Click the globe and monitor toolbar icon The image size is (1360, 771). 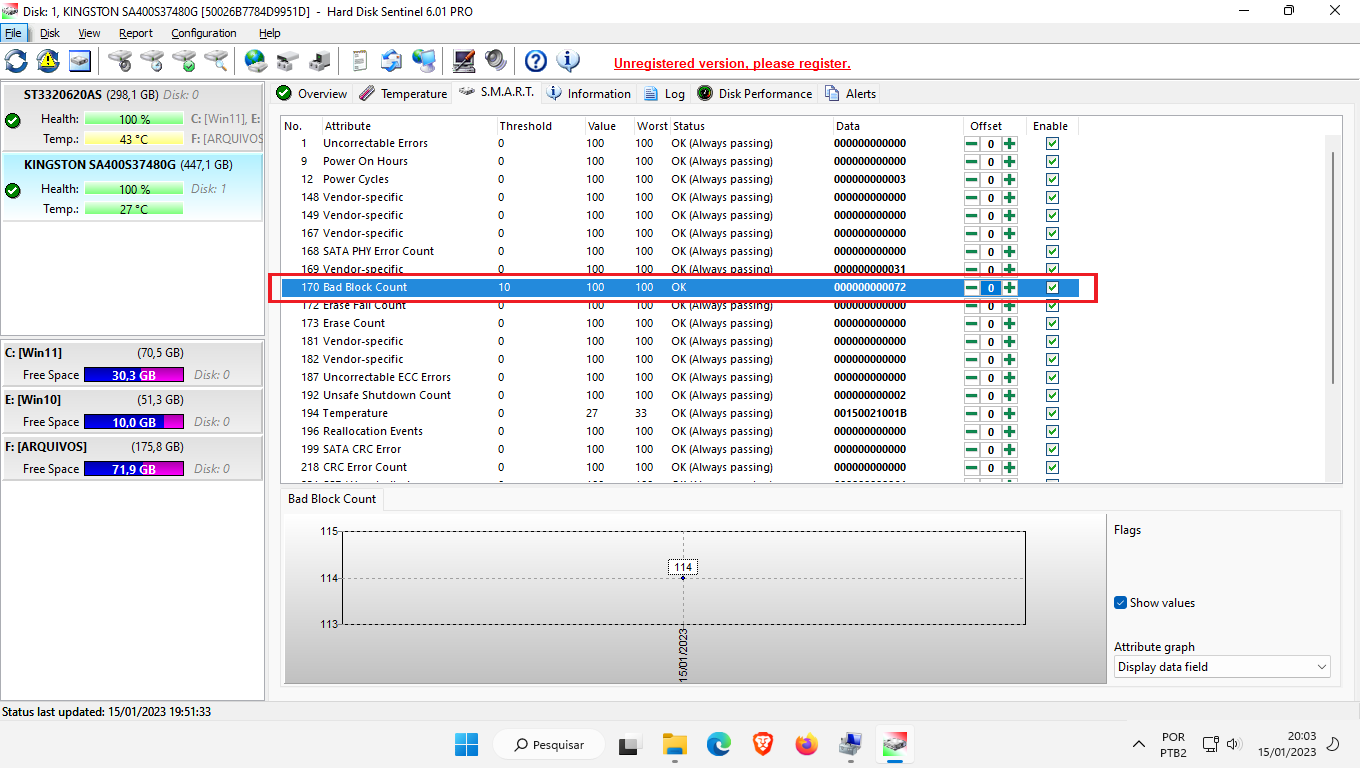[424, 61]
